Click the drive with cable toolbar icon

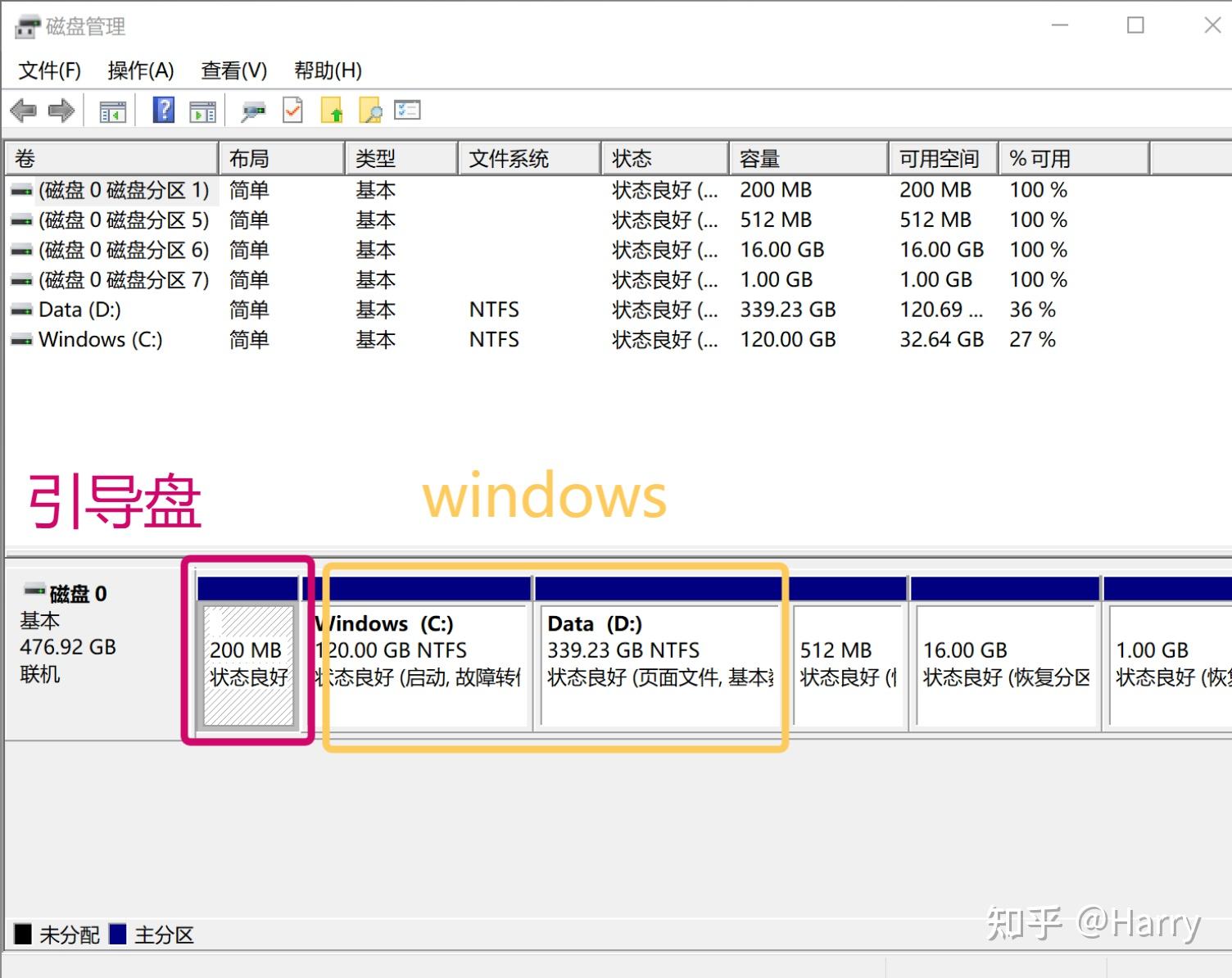tap(253, 111)
